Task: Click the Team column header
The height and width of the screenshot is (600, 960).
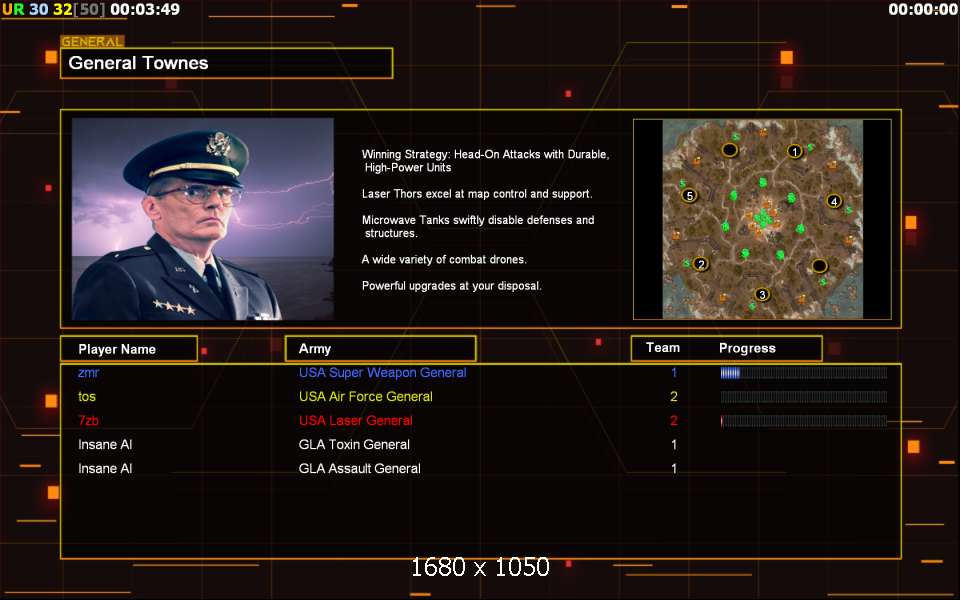Action: pyautogui.click(x=662, y=348)
